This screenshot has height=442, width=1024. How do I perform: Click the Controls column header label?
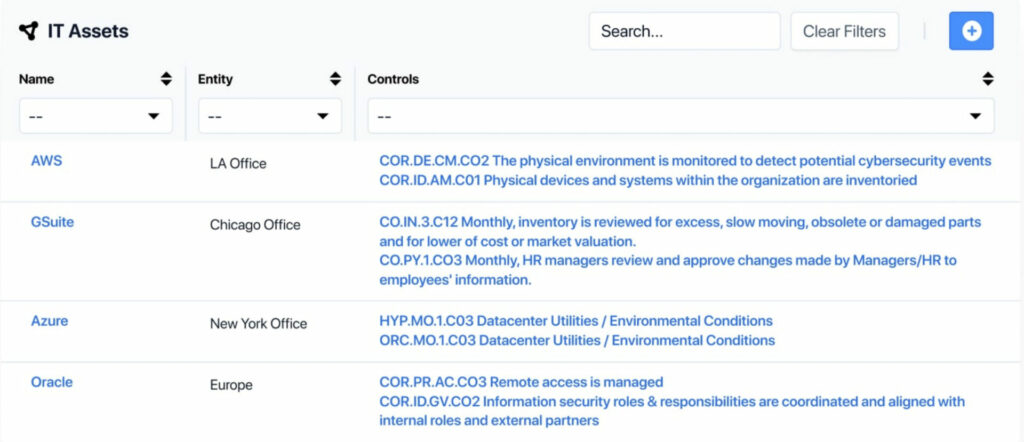pyautogui.click(x=393, y=79)
